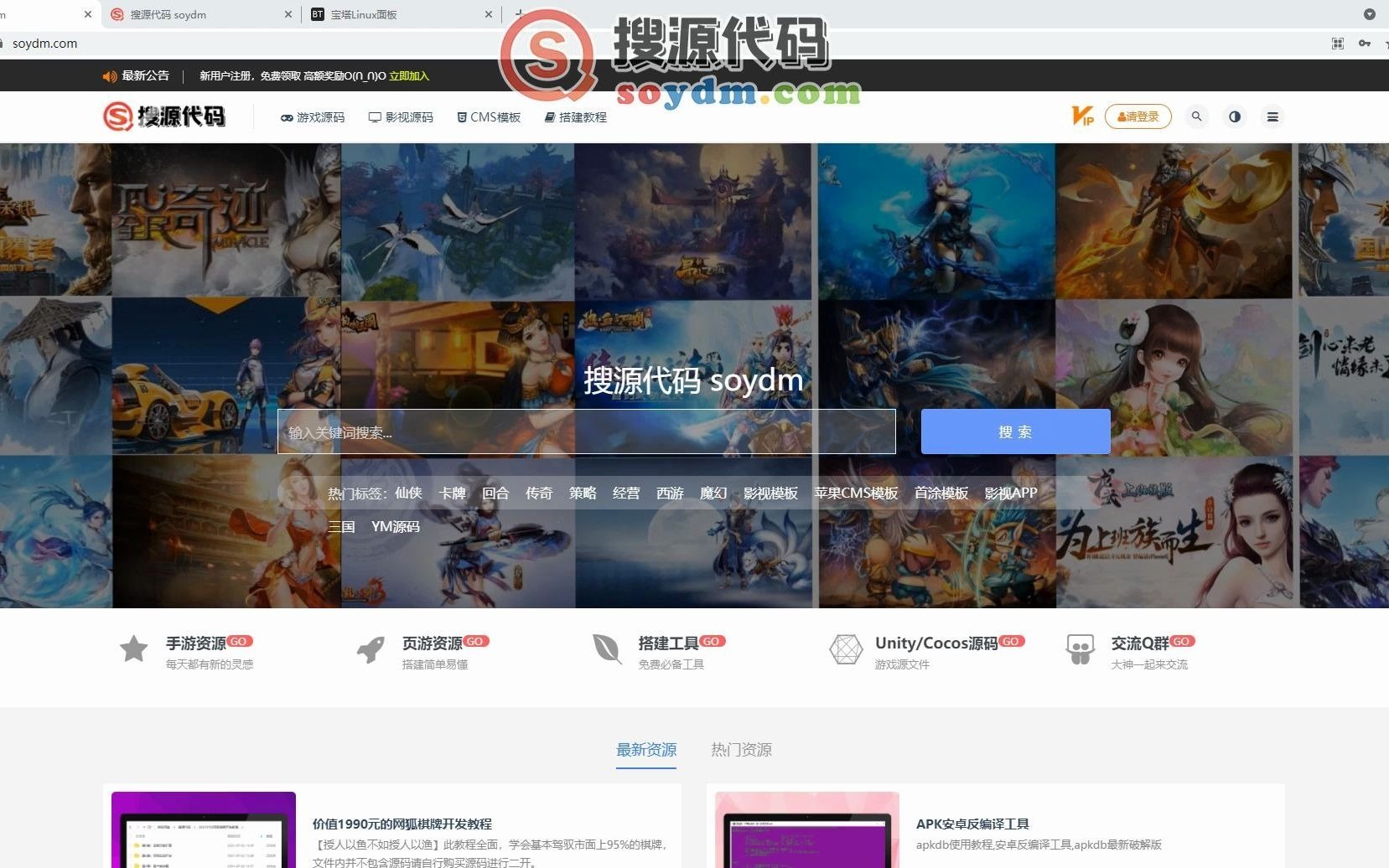Open 价值1990元的网狐棋牌开发教程 article title

402,824
